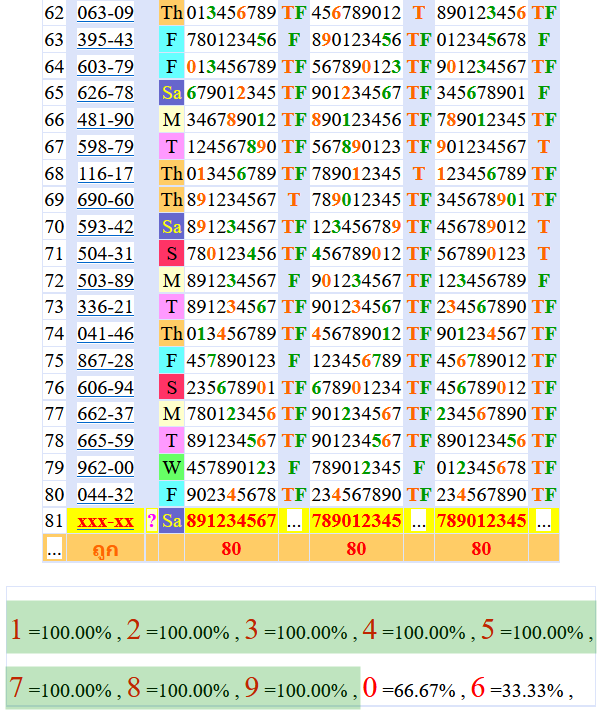
Task: Click row number 81
Action: tap(54, 521)
